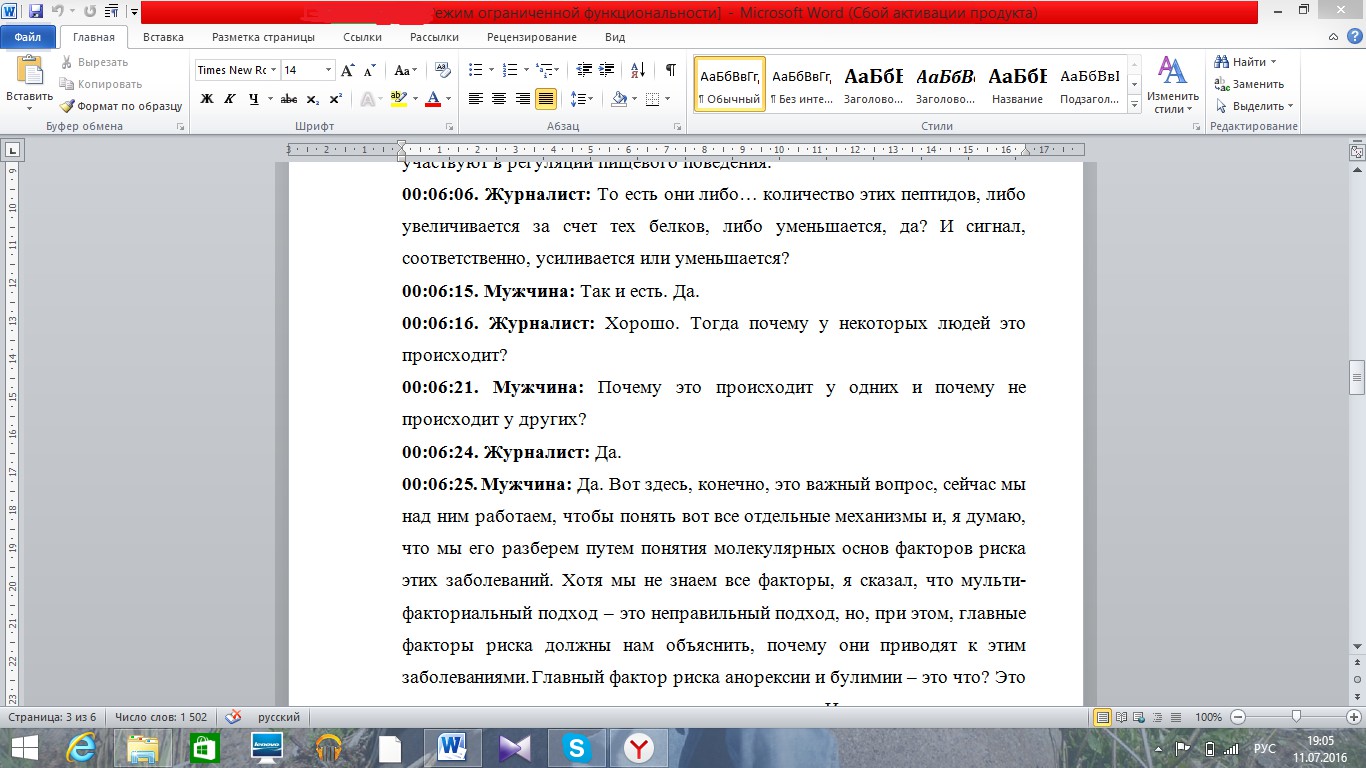Screen dimensions: 1366x768
Task: Click the word count Число слов: 1 502
Action: (x=161, y=717)
